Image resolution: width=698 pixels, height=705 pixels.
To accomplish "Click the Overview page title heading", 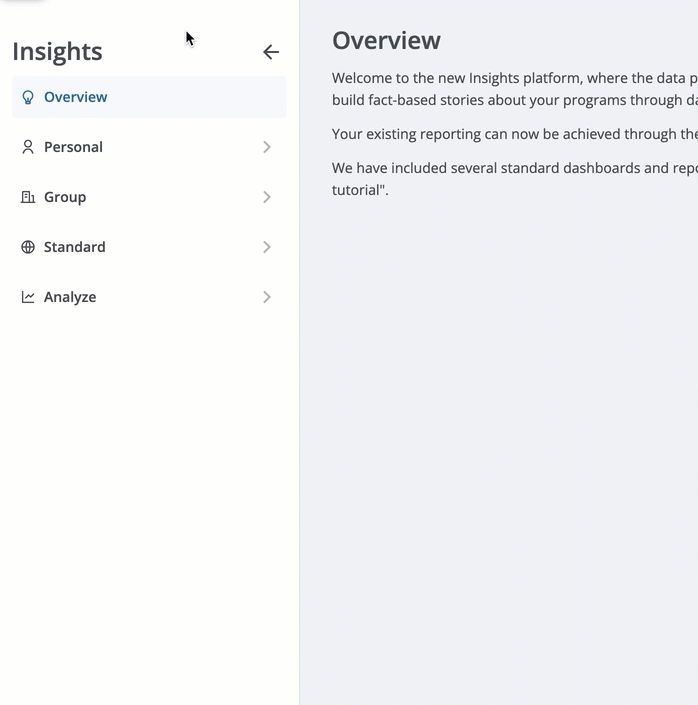I will [386, 40].
